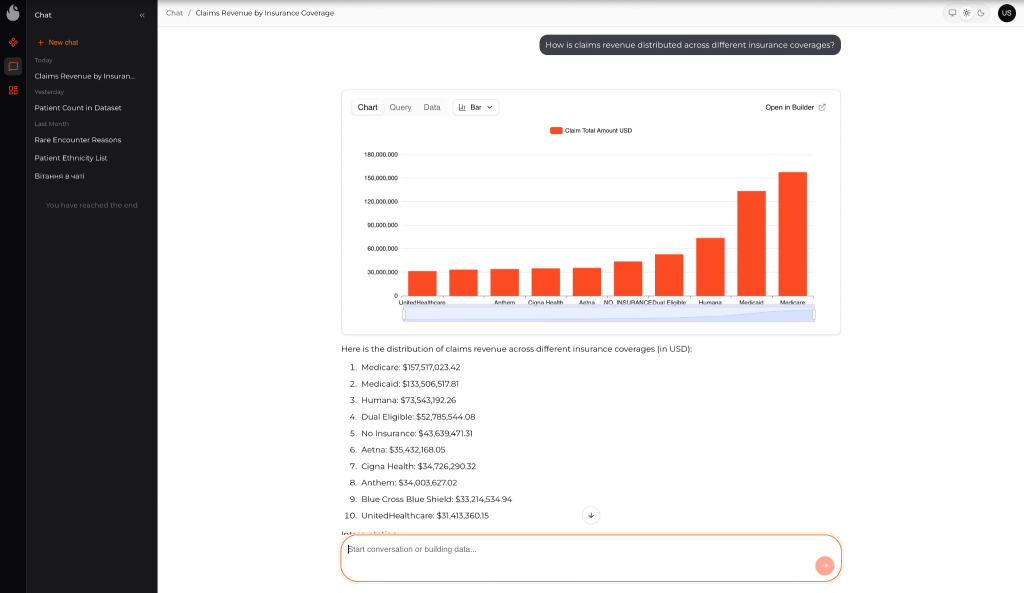Open the dashboard blocks icon in sidebar
Viewport: 1024px width, 593px height.
click(x=13, y=90)
